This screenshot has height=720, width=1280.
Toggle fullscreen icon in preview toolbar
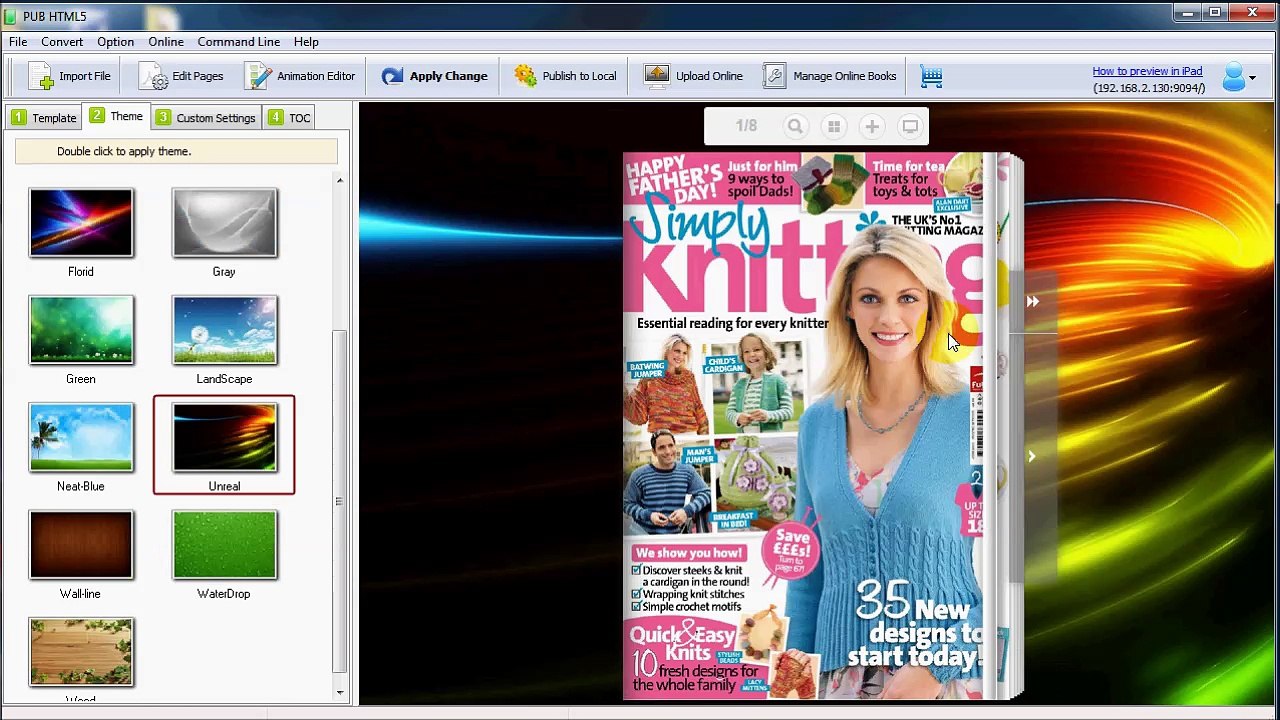(910, 127)
